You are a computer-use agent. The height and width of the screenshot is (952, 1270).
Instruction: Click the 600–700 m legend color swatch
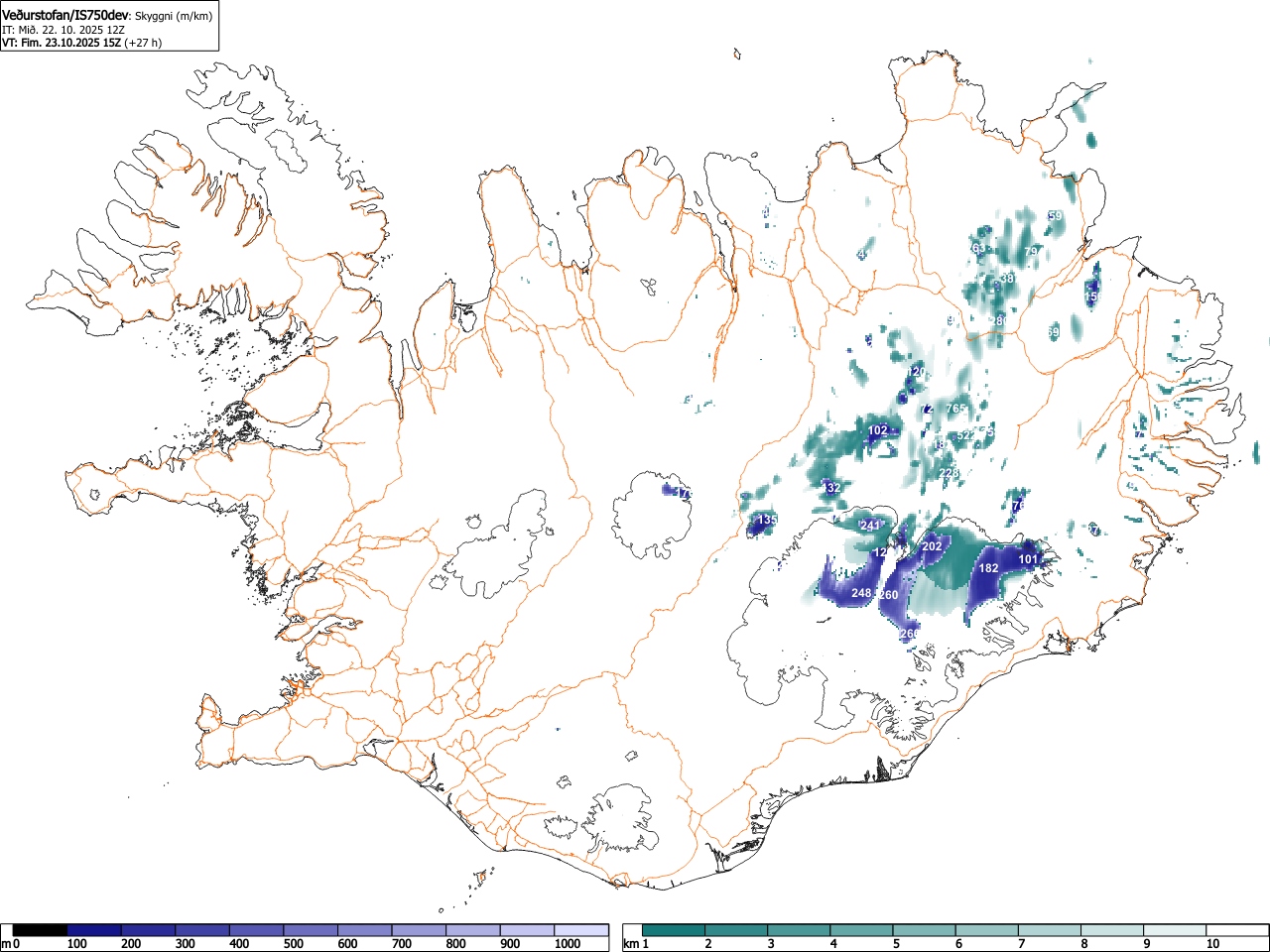point(365,930)
